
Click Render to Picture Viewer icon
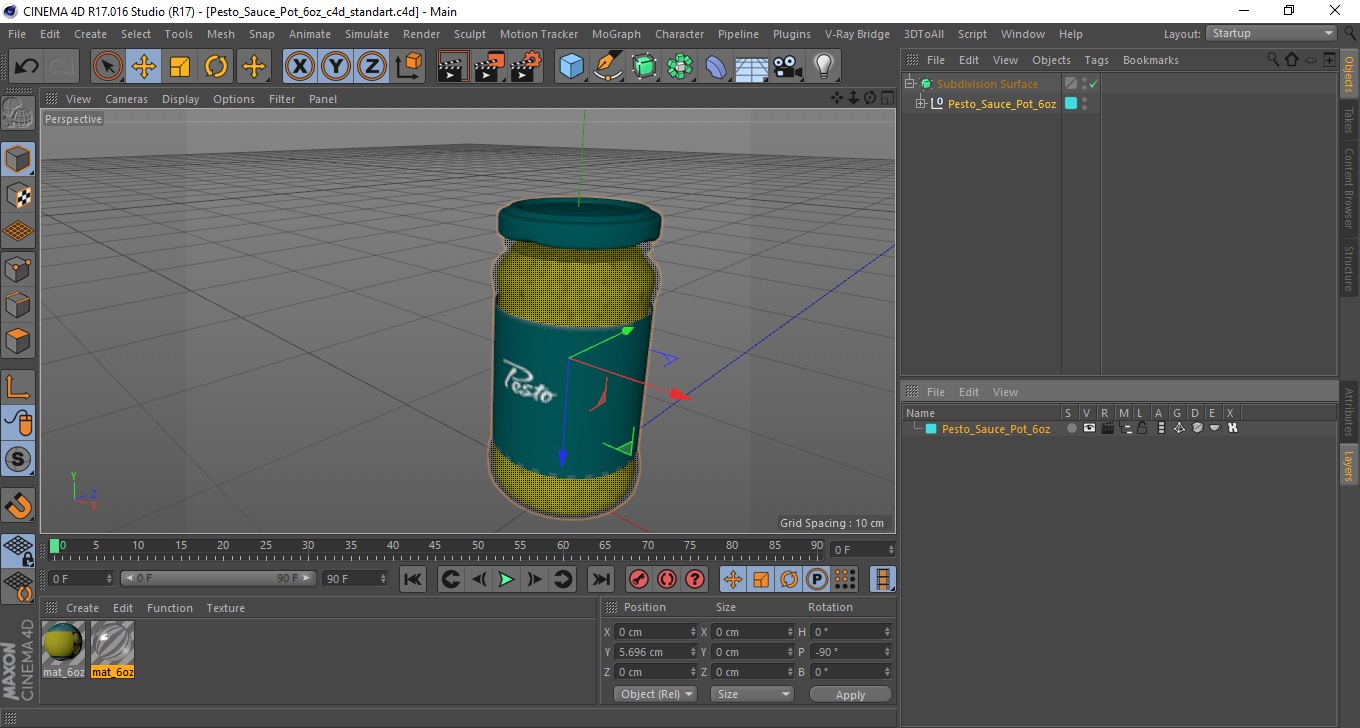[x=490, y=67]
